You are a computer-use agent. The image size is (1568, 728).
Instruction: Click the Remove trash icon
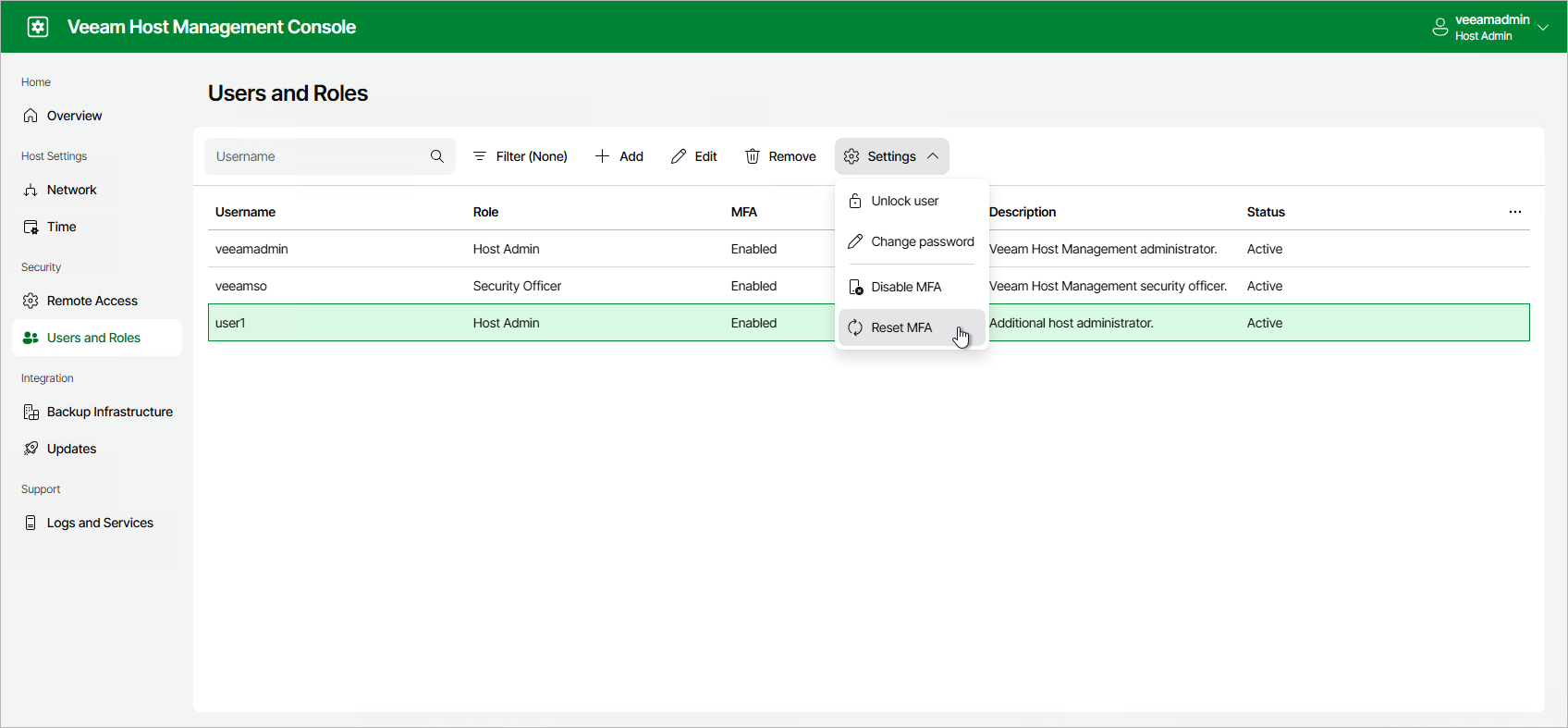(x=753, y=156)
